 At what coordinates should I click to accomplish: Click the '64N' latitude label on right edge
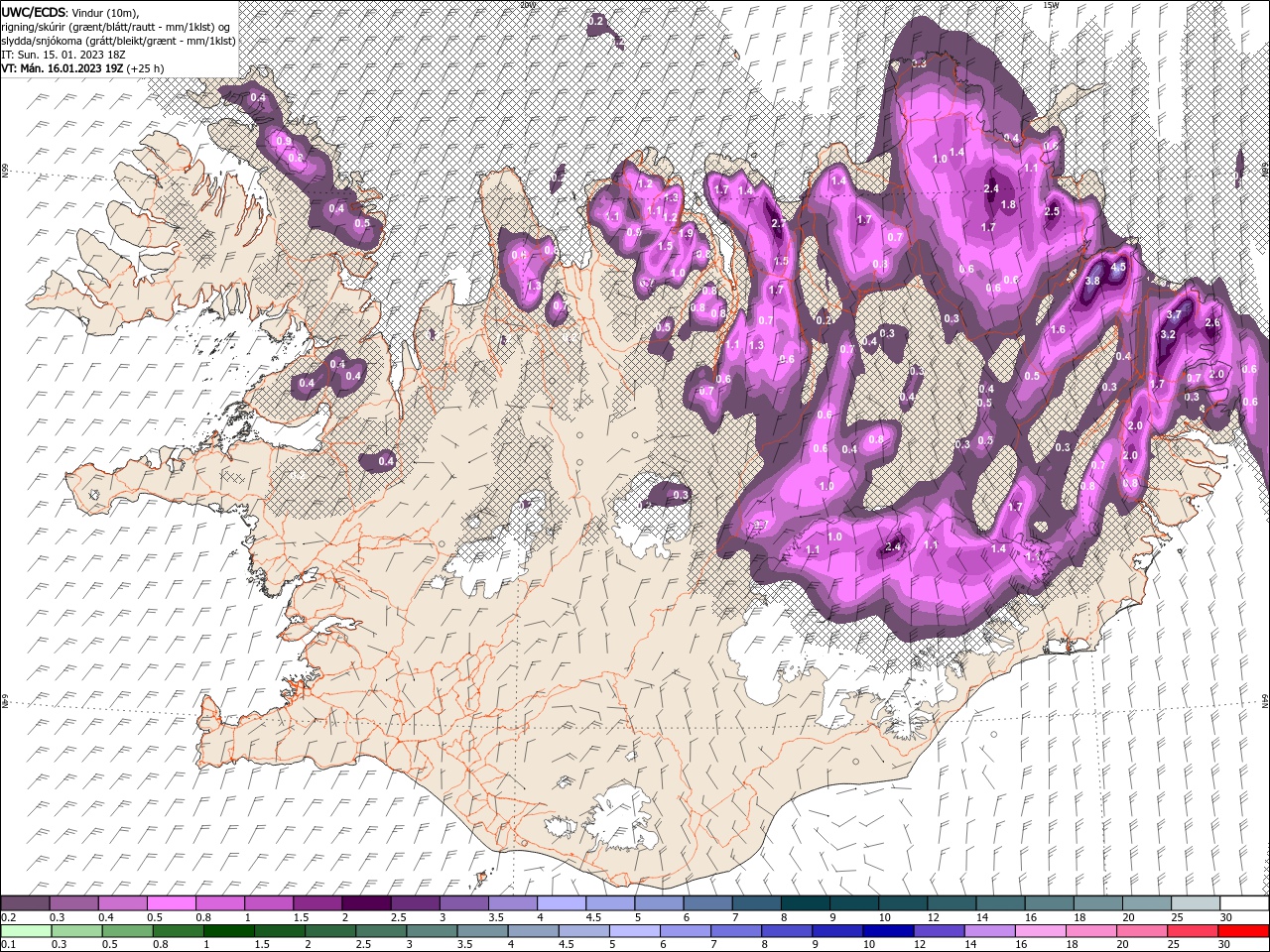(1265, 700)
